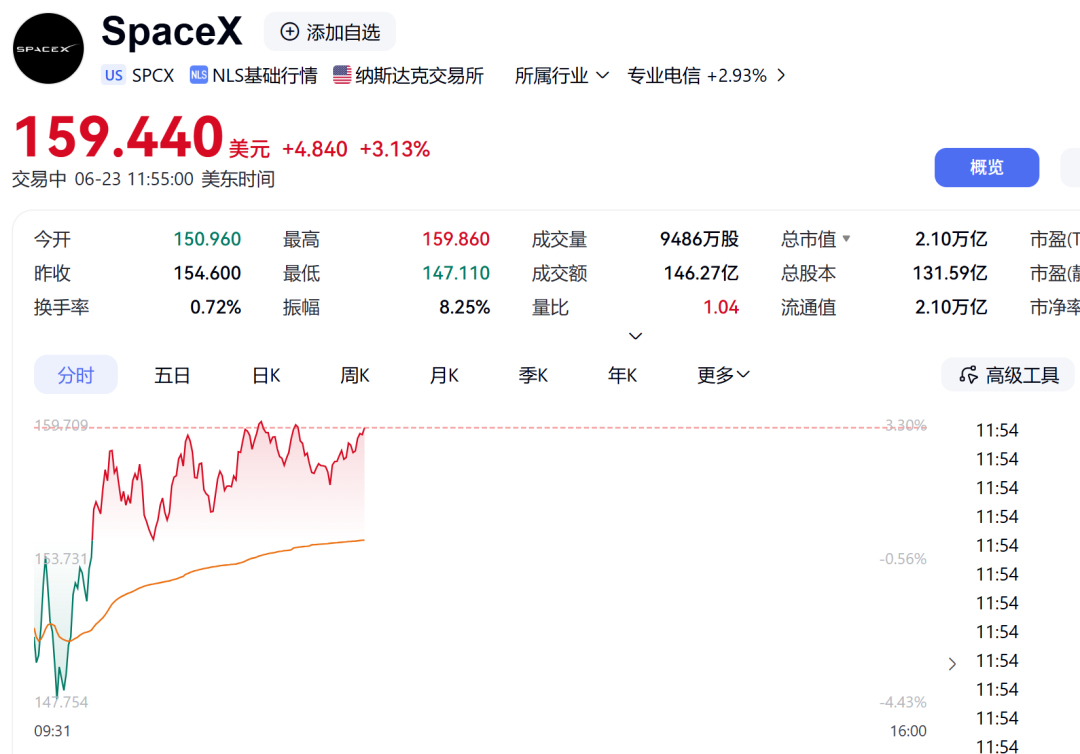Image resolution: width=1080 pixels, height=754 pixels.
Task: Click the 3.30% chart axis label
Action: point(905,425)
